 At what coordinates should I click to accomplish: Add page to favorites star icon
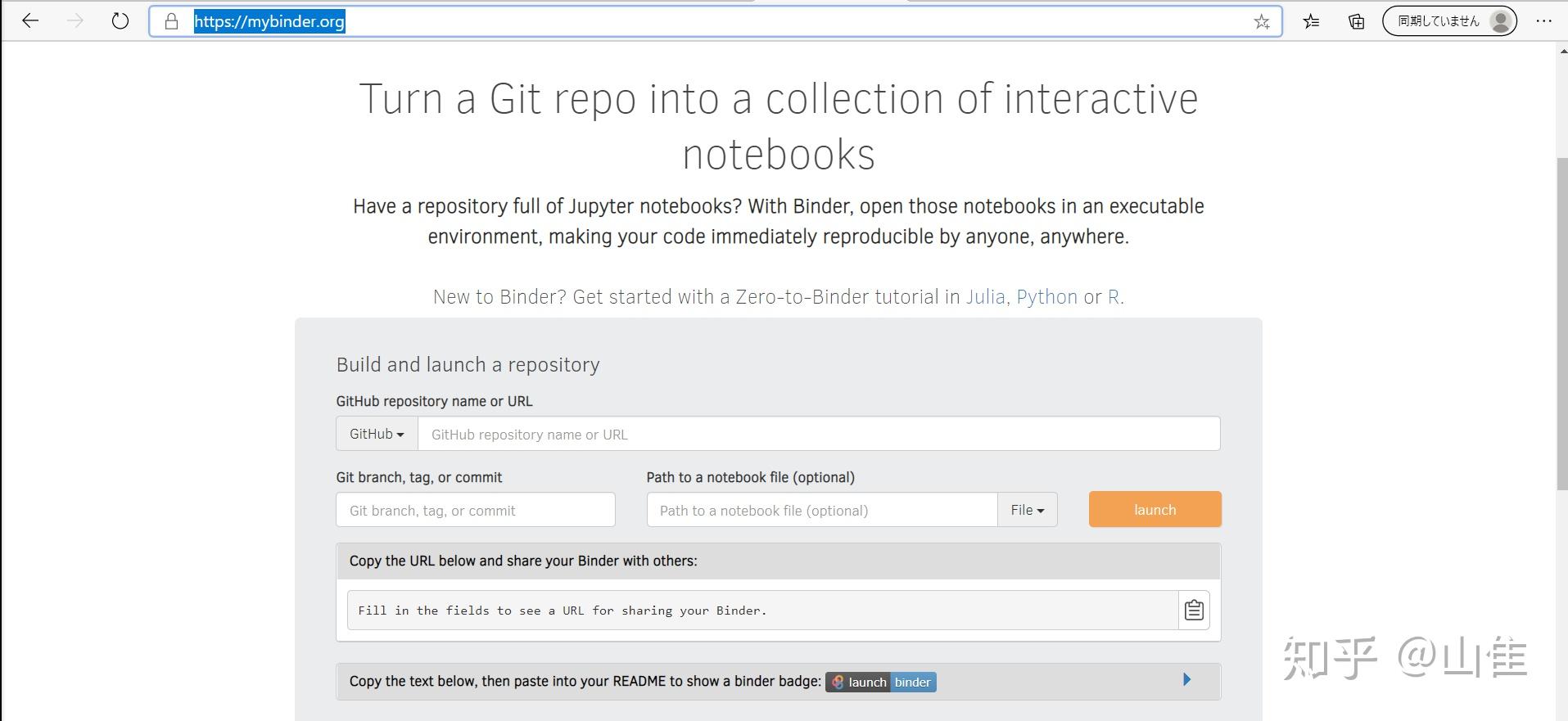(x=1262, y=22)
